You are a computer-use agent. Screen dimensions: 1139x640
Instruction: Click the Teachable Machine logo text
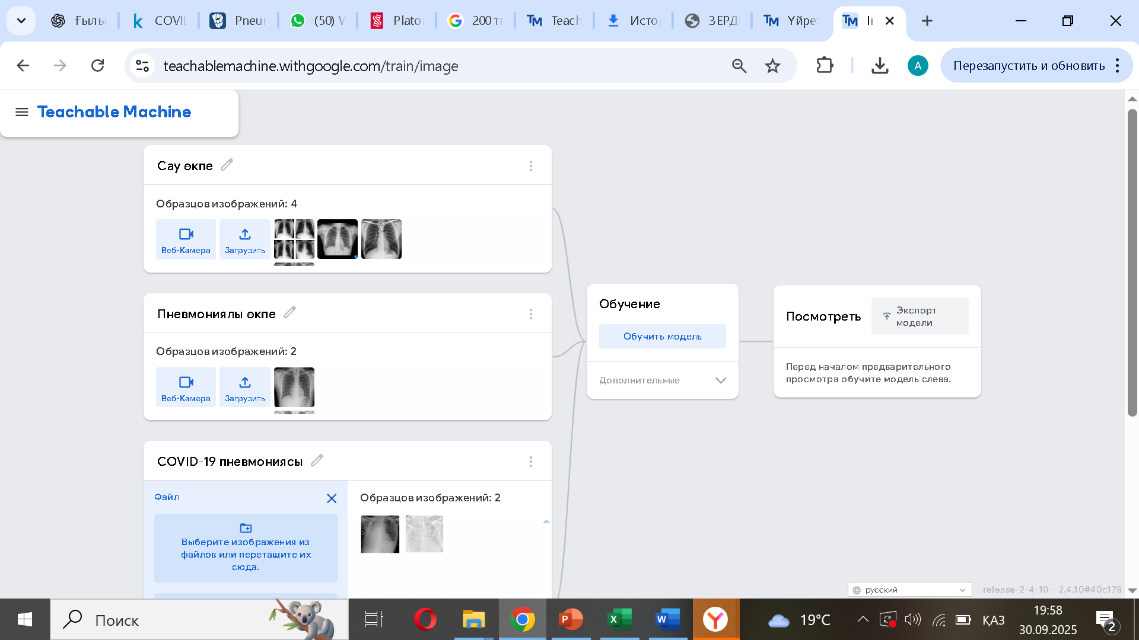click(x=114, y=112)
